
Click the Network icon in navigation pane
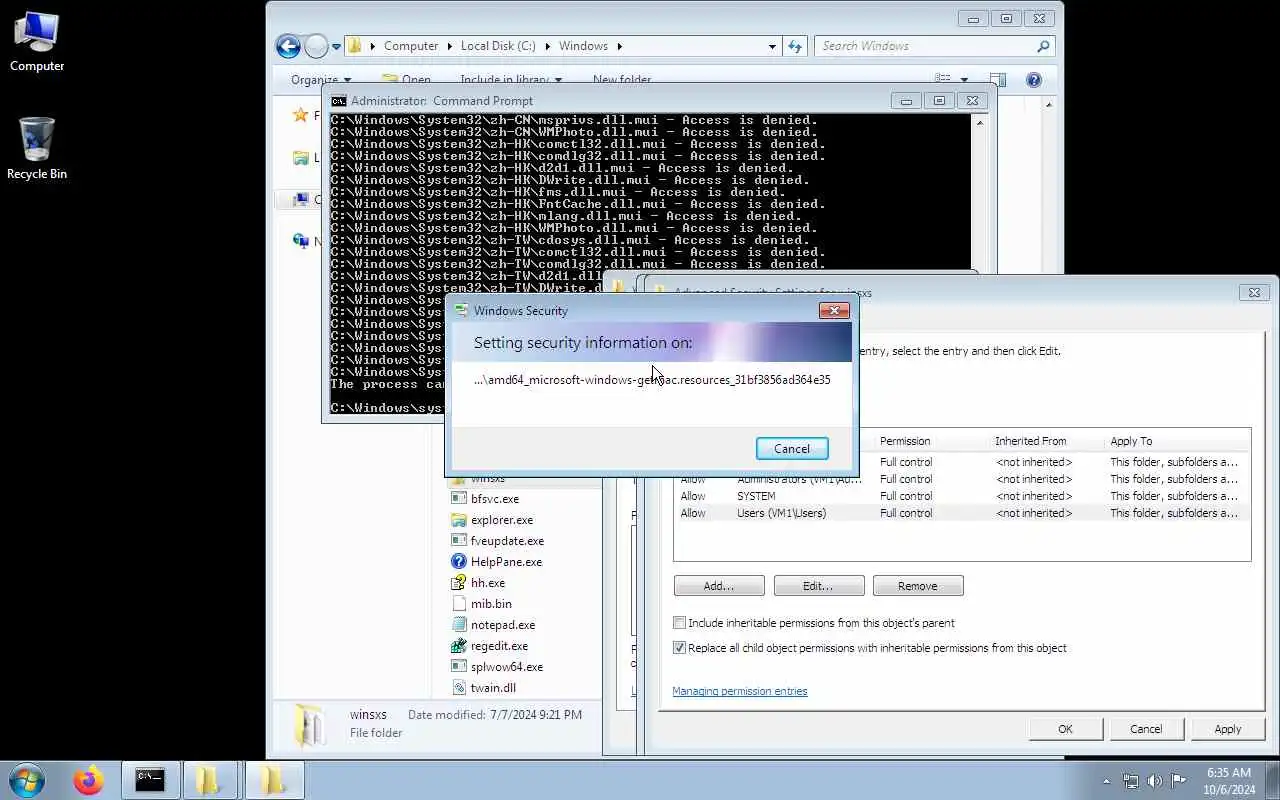(300, 241)
